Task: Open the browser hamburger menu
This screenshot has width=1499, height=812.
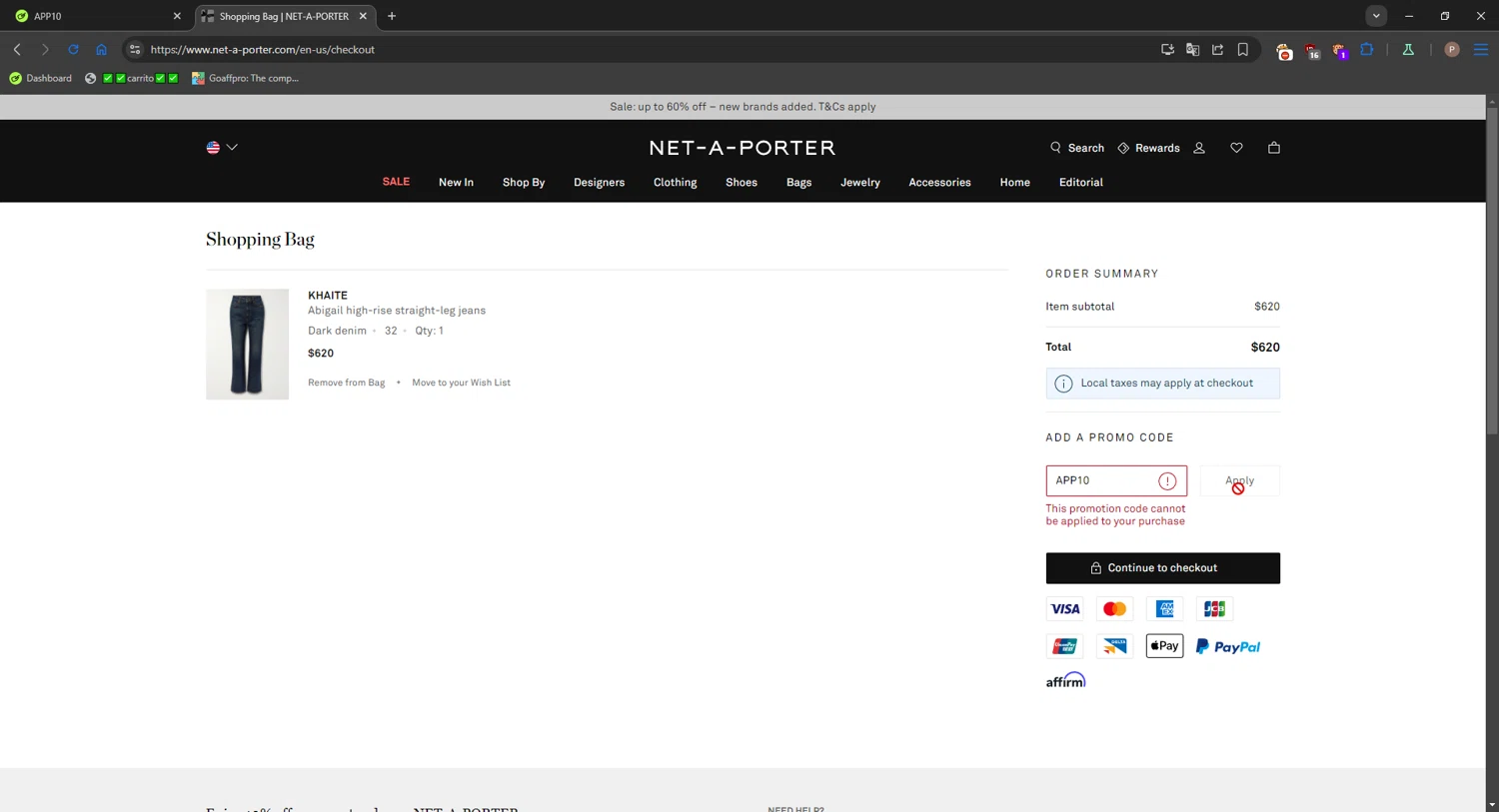Action: (1481, 49)
